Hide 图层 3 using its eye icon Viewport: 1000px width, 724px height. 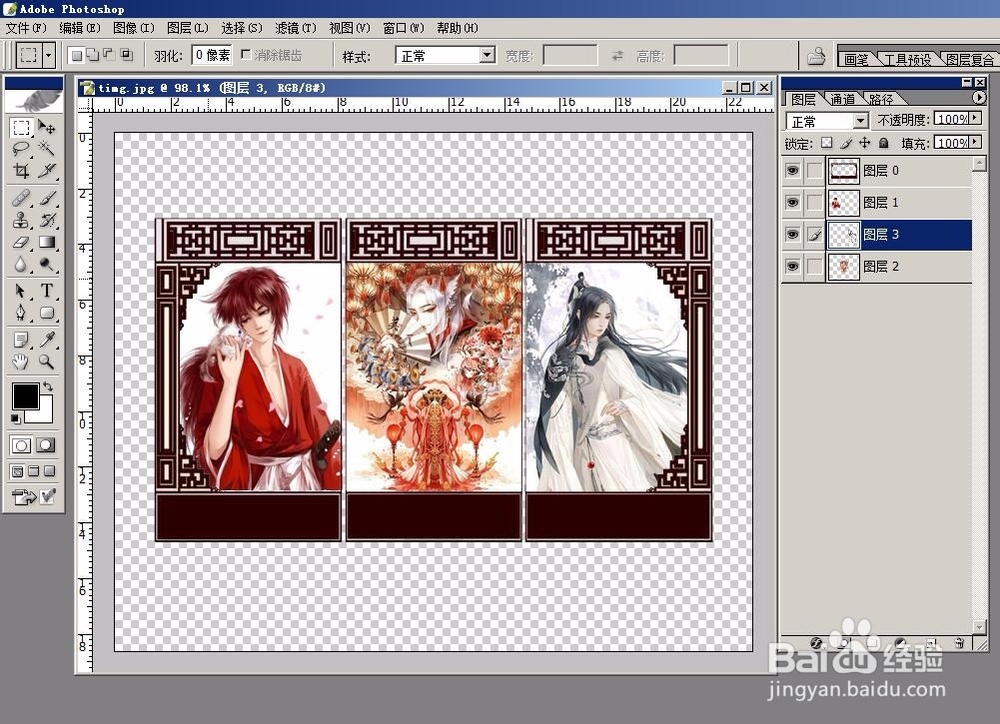(x=793, y=234)
